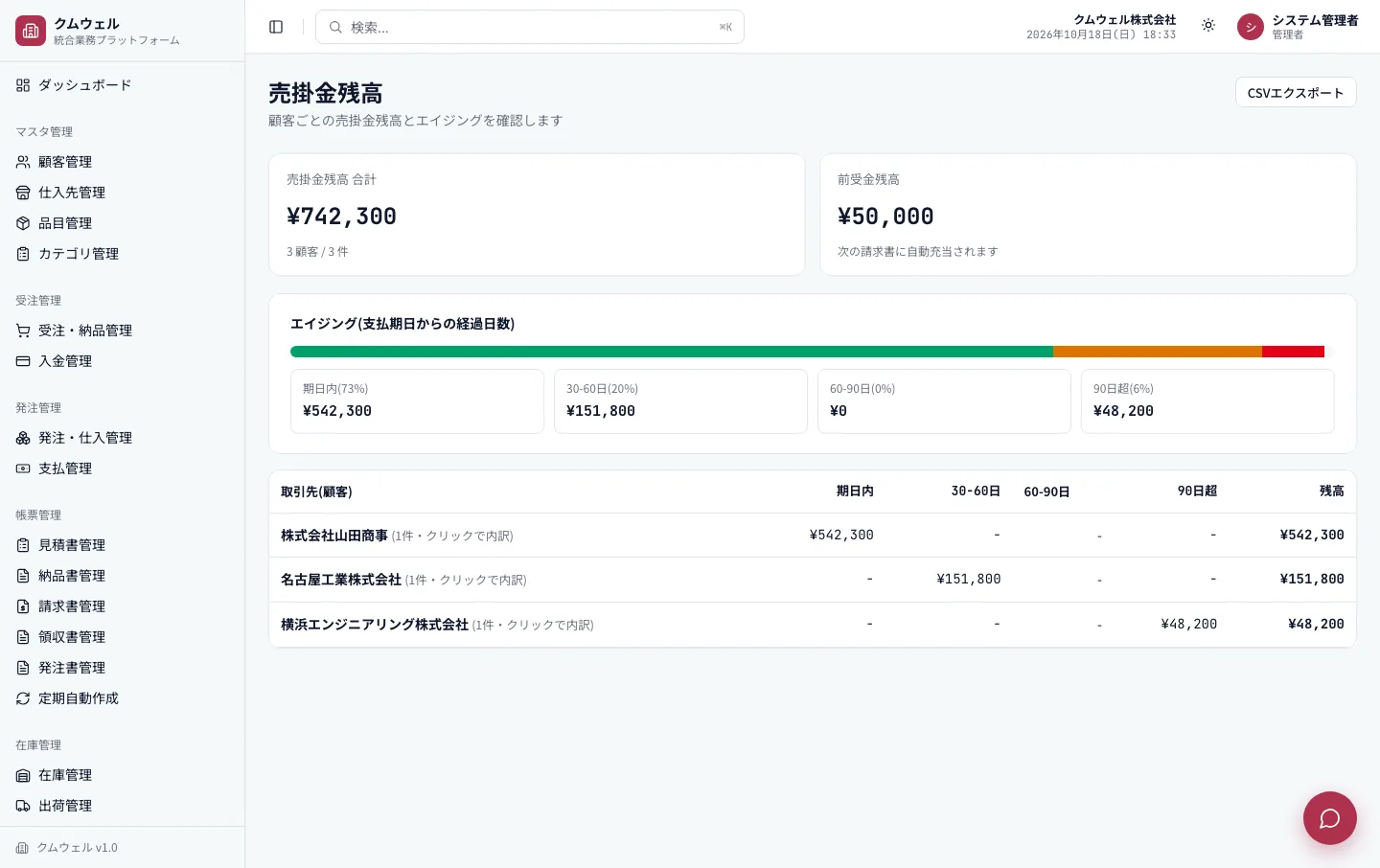Select the 90日超(6%) aging box
Viewport: 1380px width, 868px height.
(1207, 401)
